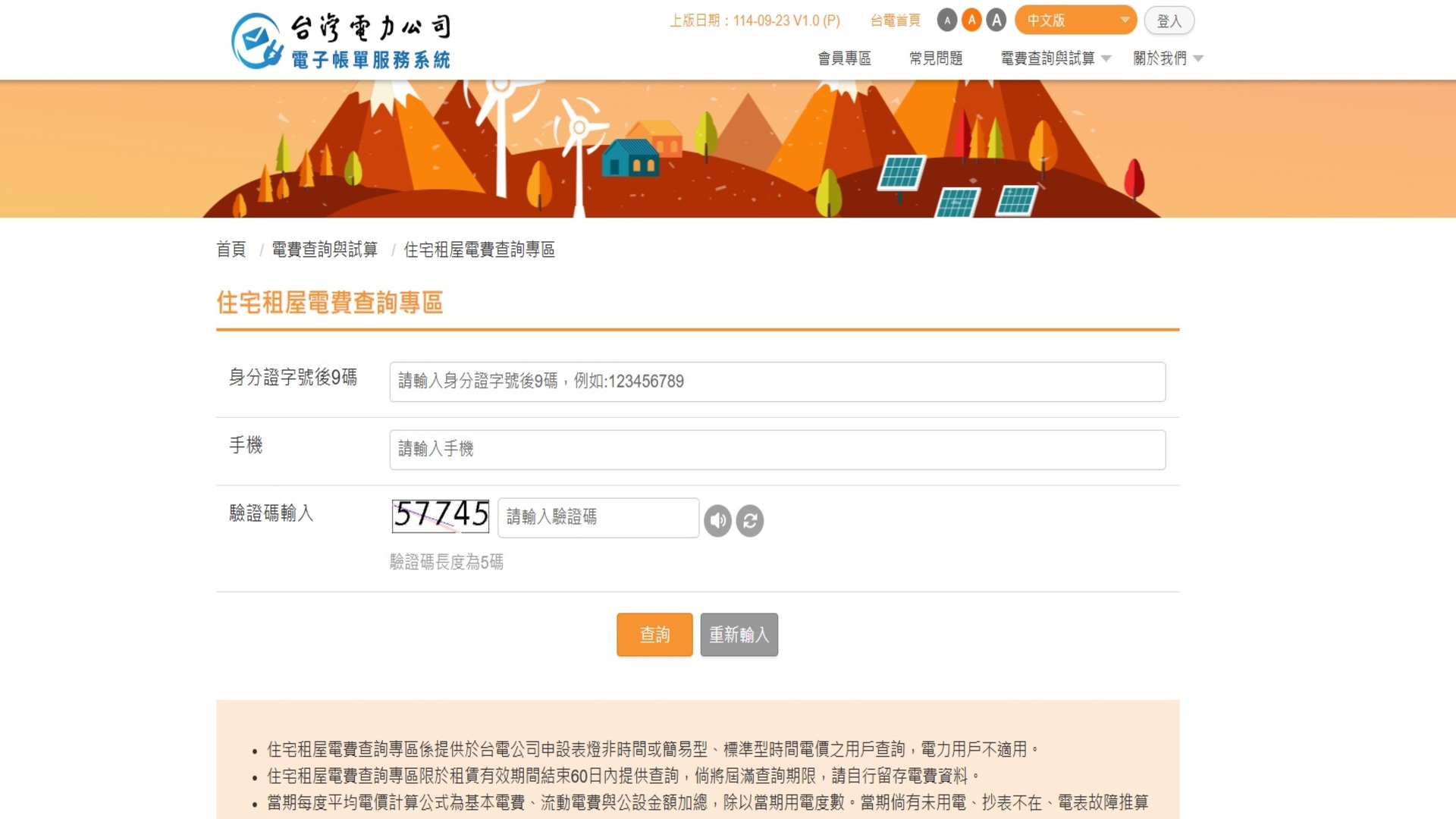Select the medium orange font size A icon
1456x819 pixels.
coord(971,20)
